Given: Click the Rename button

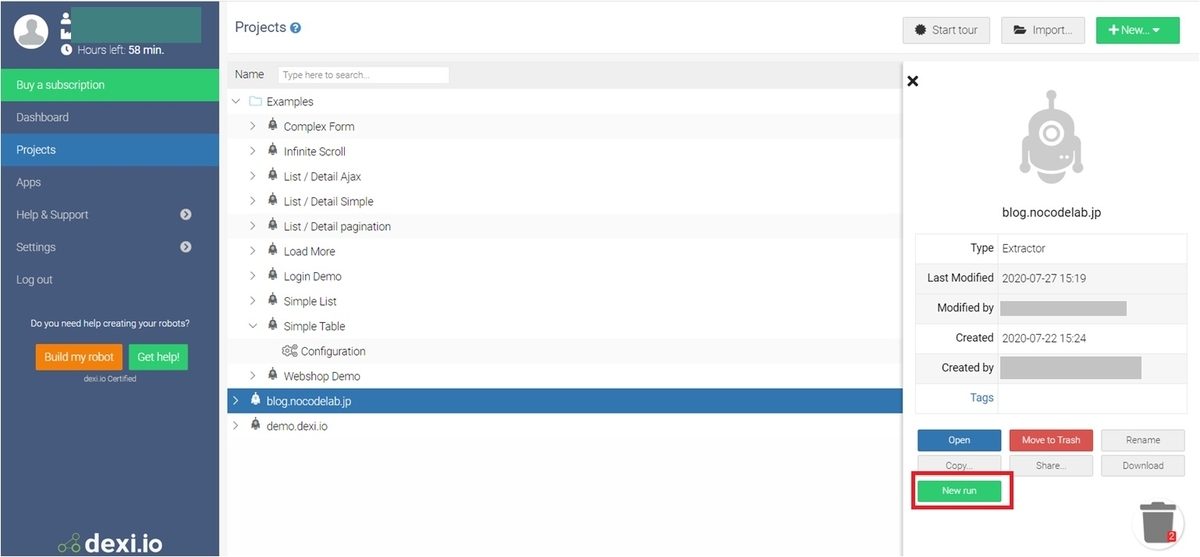Looking at the screenshot, I should pyautogui.click(x=1143, y=440).
